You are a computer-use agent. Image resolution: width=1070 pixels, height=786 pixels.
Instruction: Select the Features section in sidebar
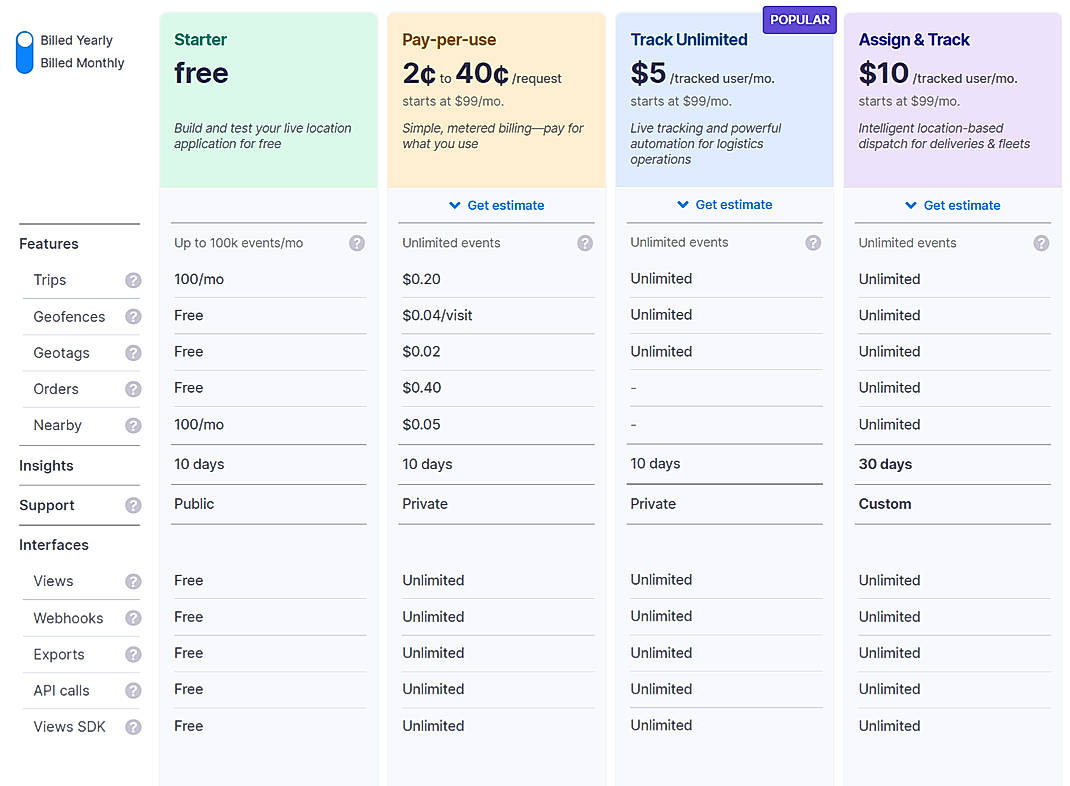coord(48,244)
